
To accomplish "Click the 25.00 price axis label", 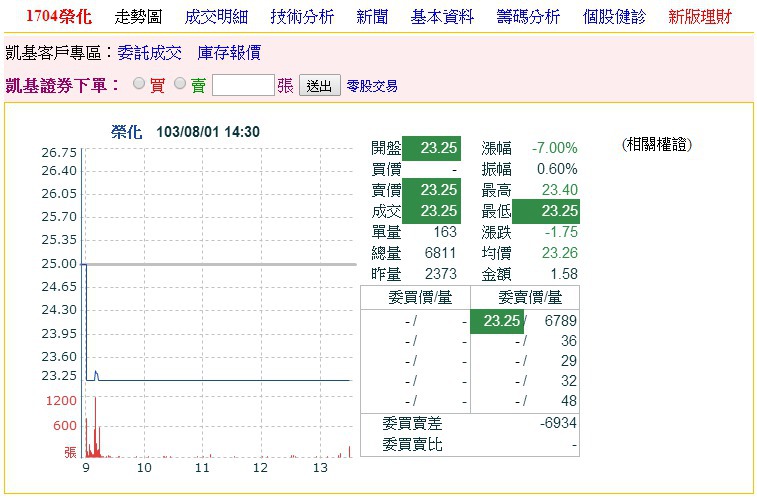I will click(x=59, y=264).
